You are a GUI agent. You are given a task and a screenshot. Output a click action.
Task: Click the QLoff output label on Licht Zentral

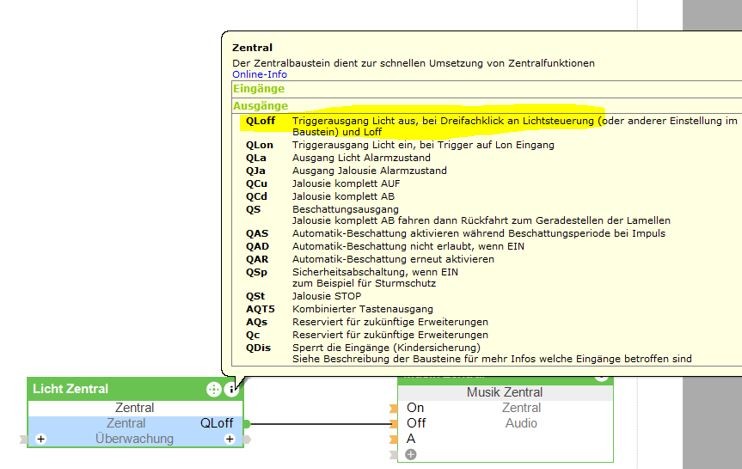pos(217,423)
